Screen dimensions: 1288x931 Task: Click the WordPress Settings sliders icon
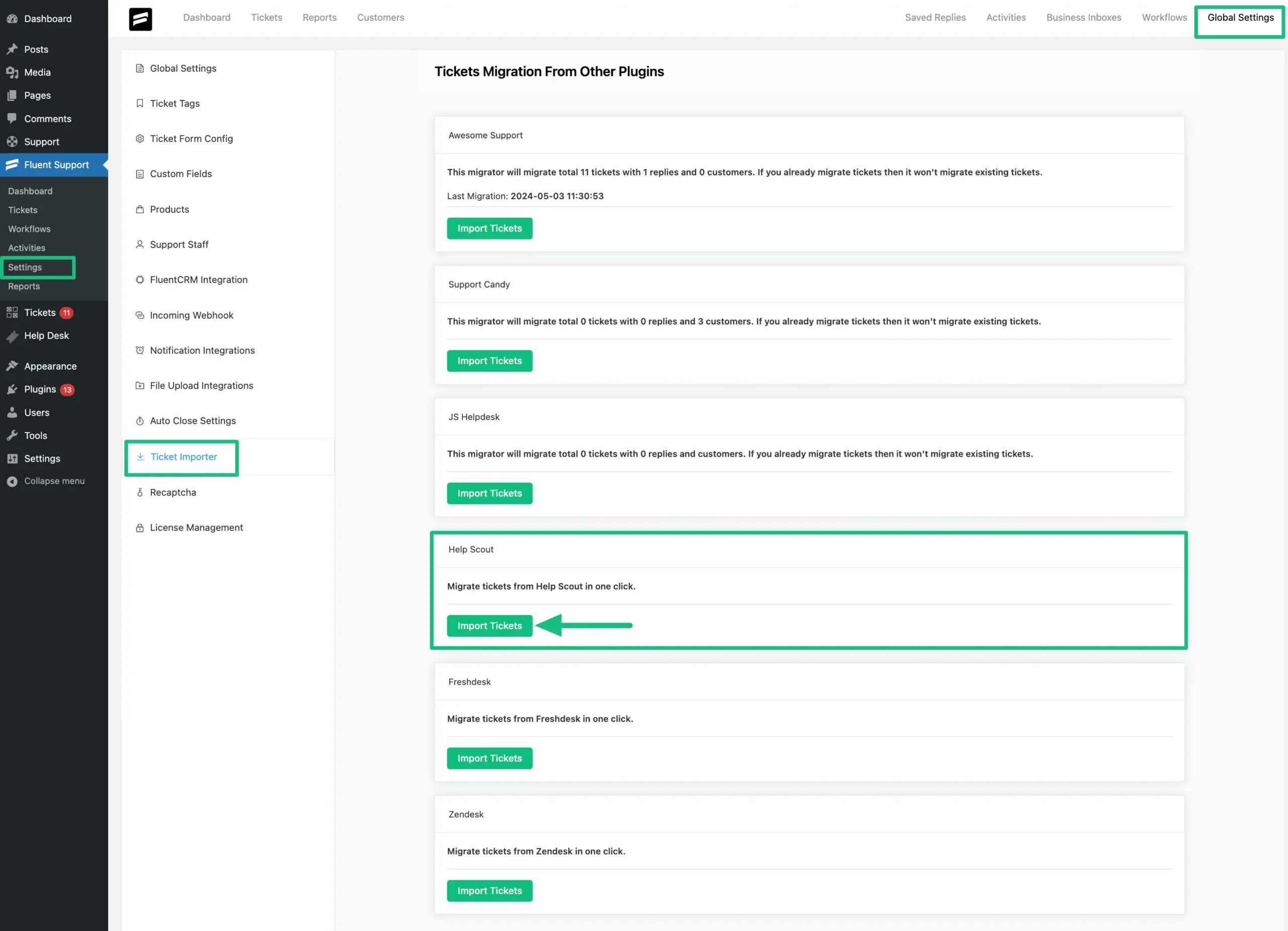pos(12,459)
